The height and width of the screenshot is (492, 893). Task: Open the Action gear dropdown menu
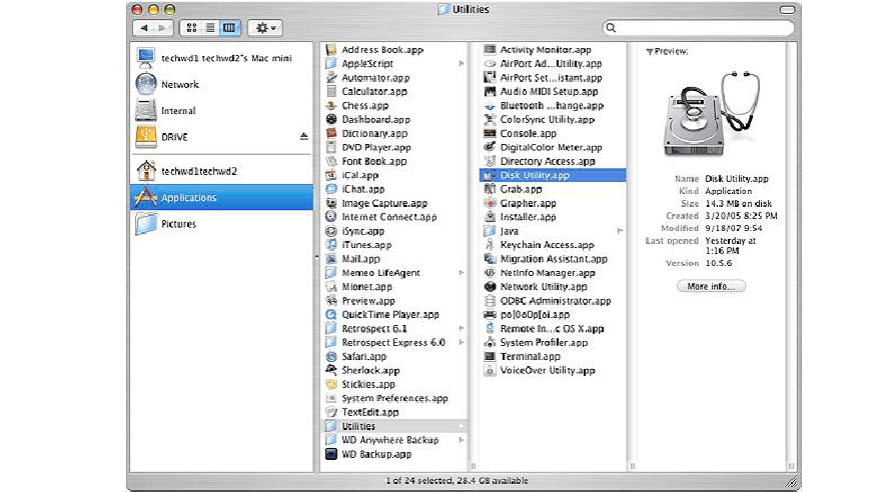tap(267, 28)
